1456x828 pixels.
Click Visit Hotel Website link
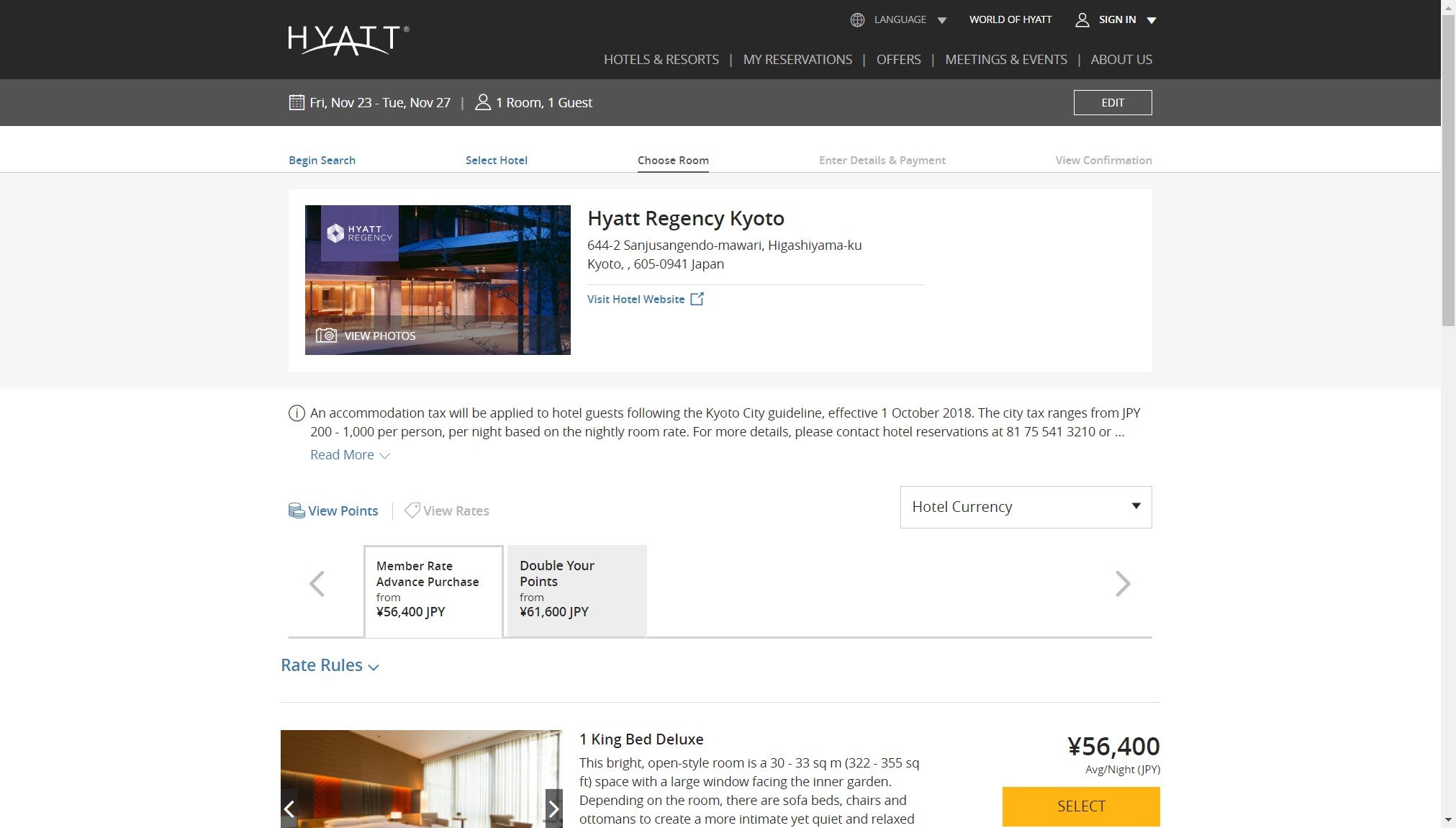coord(636,300)
